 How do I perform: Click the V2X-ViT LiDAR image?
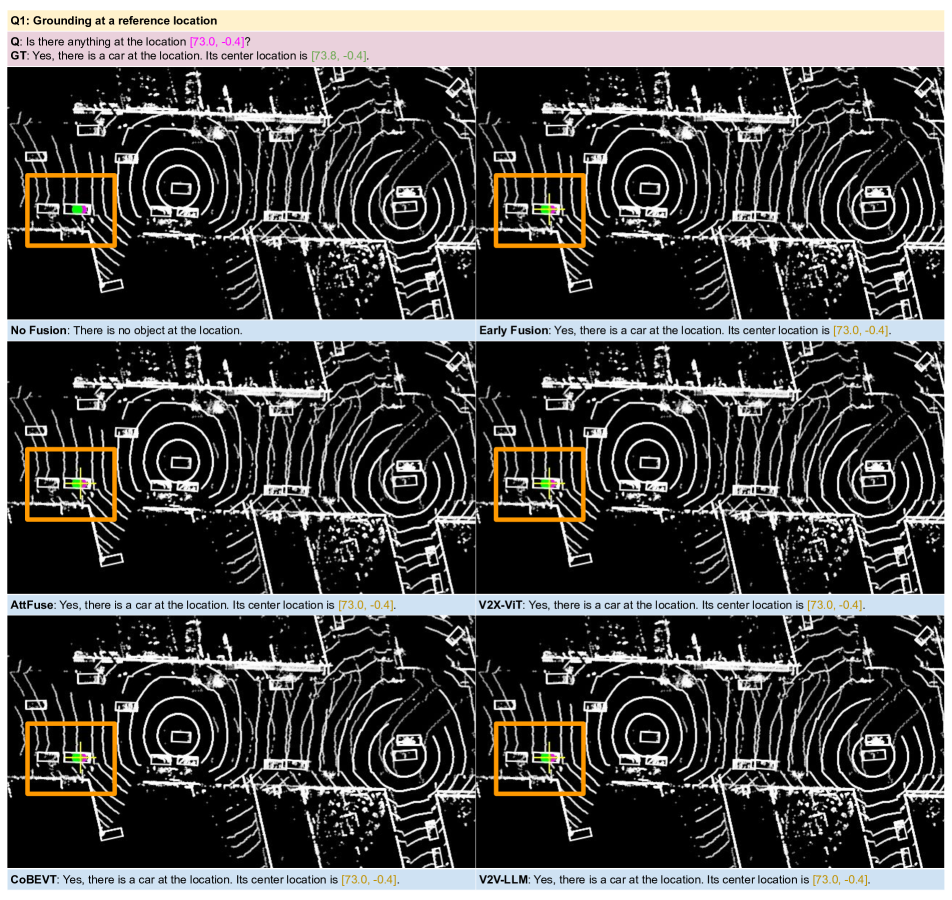click(x=710, y=468)
